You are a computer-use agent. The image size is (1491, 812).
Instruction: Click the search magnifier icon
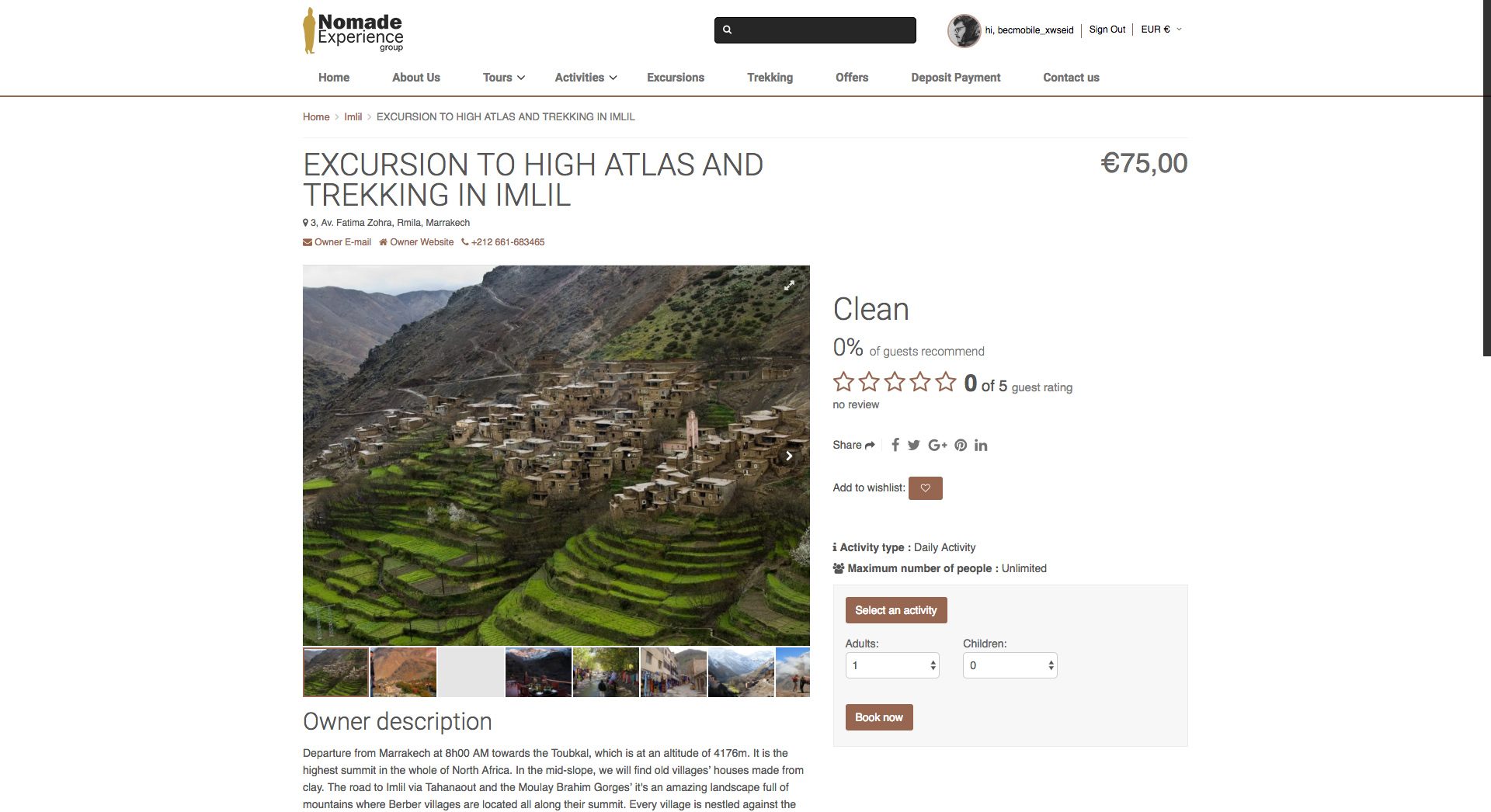(x=728, y=30)
